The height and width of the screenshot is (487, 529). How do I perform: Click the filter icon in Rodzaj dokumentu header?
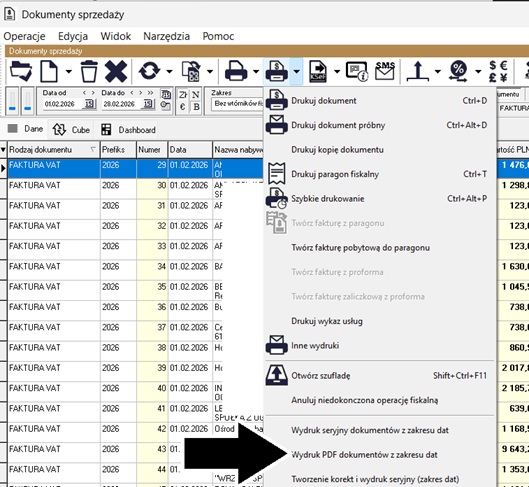pyautogui.click(x=93, y=149)
